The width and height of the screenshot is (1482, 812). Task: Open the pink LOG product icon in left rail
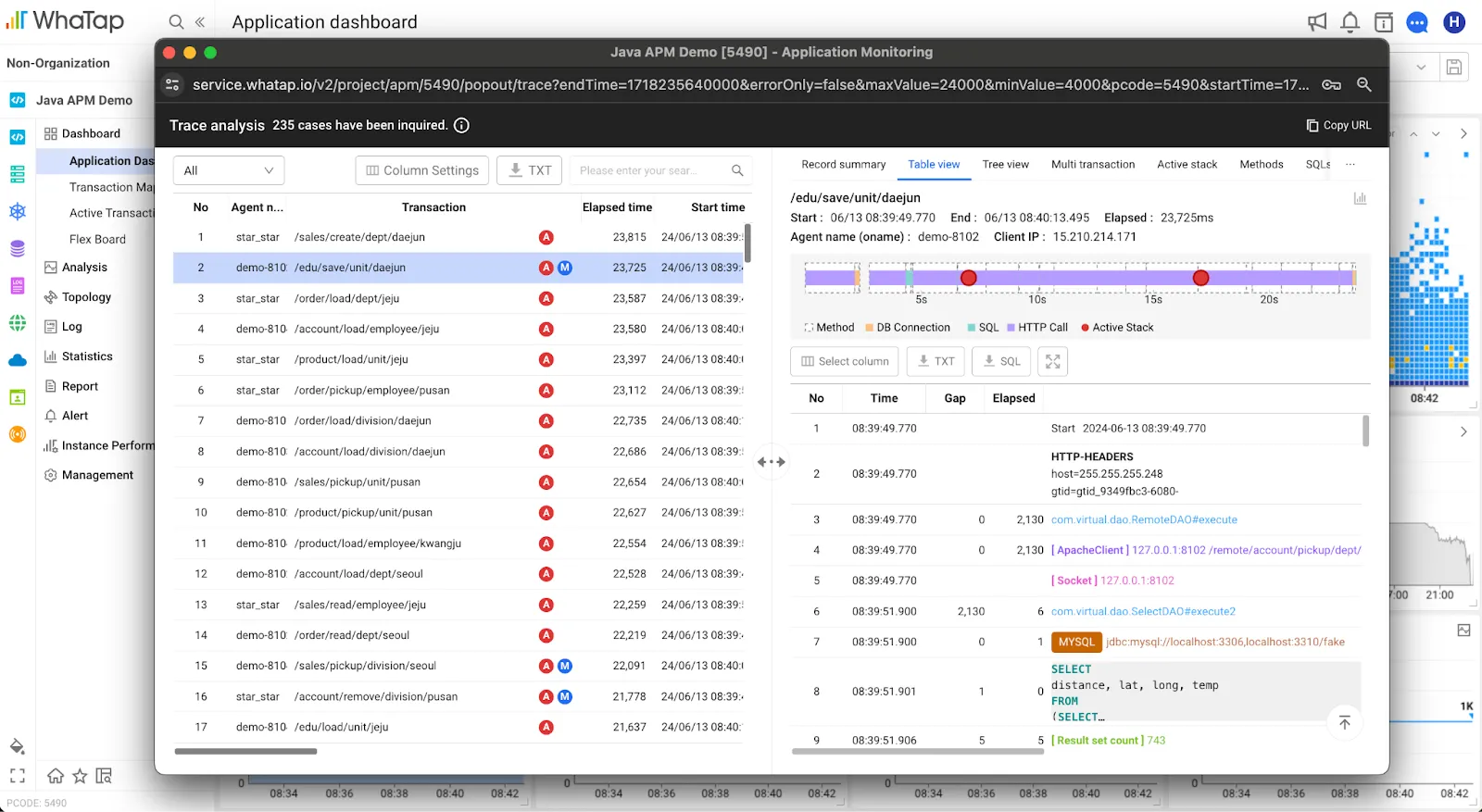tap(17, 285)
